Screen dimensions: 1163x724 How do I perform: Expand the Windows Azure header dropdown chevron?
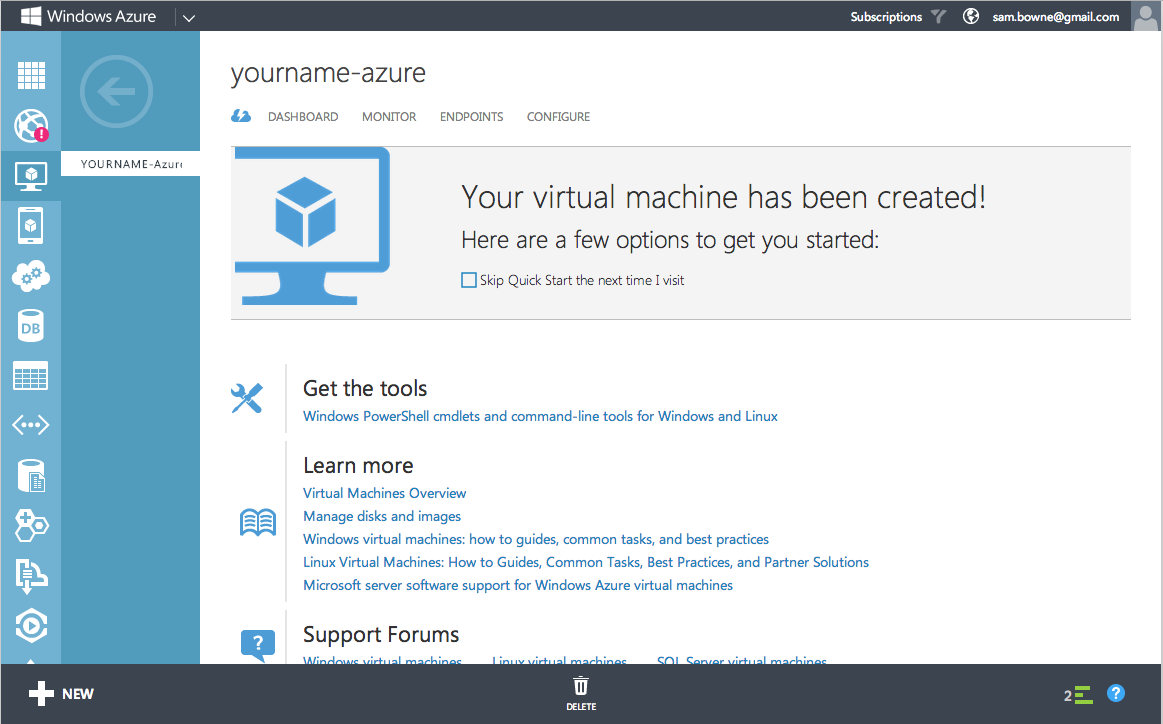188,17
